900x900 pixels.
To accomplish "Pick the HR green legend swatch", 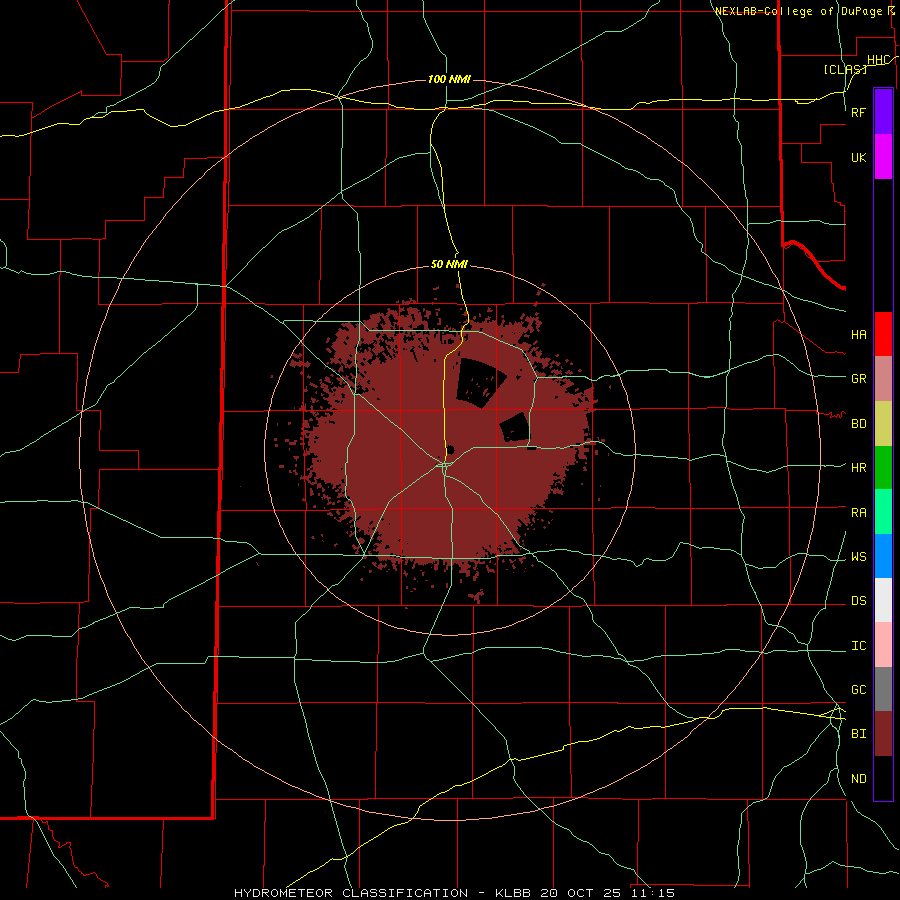I will coord(883,468).
